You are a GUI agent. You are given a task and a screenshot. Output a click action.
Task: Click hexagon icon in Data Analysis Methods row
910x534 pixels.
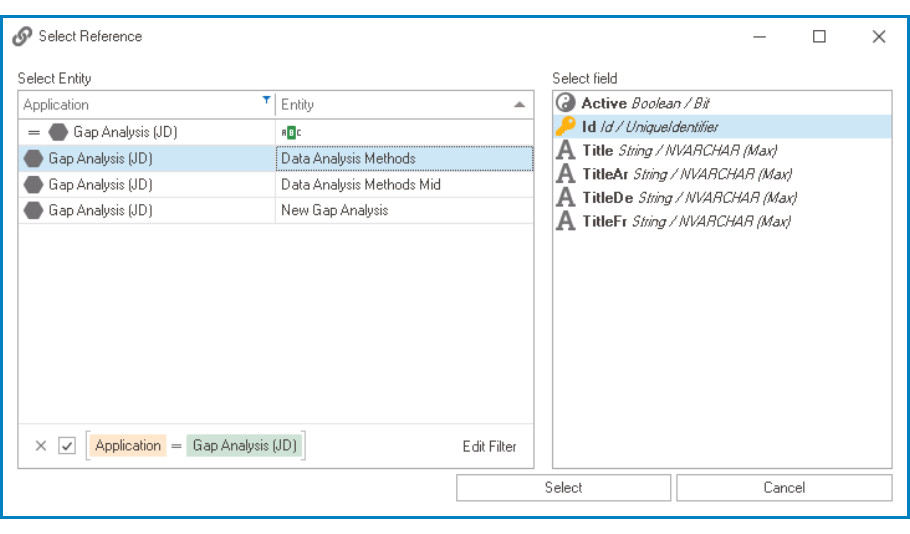34,158
